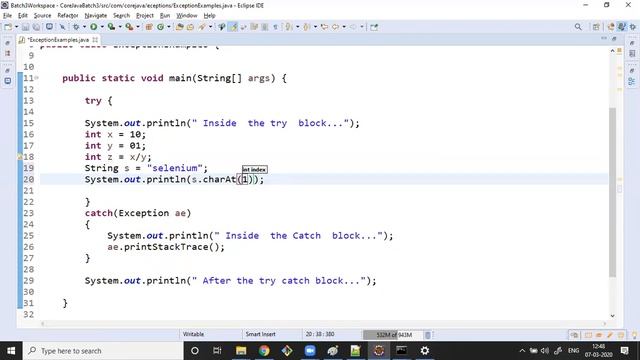
Task: Click inside charAt parentheses on line 20
Action: pyautogui.click(x=245, y=179)
